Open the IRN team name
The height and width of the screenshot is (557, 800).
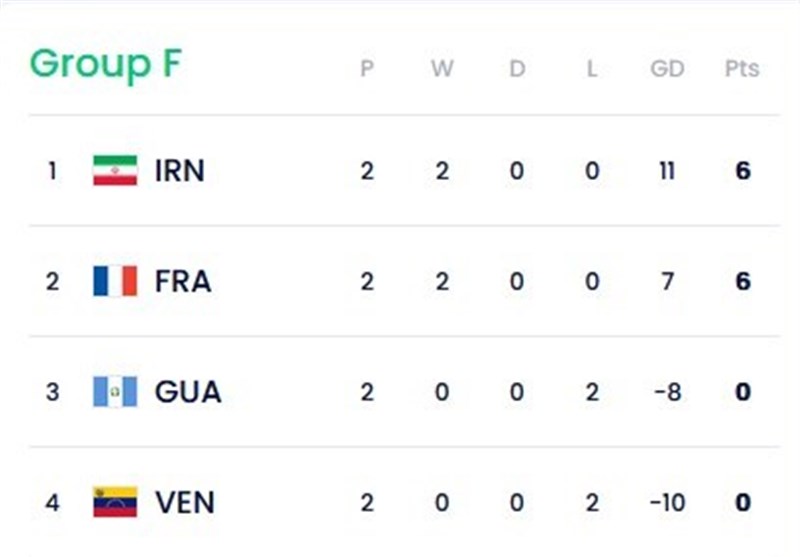pos(179,171)
